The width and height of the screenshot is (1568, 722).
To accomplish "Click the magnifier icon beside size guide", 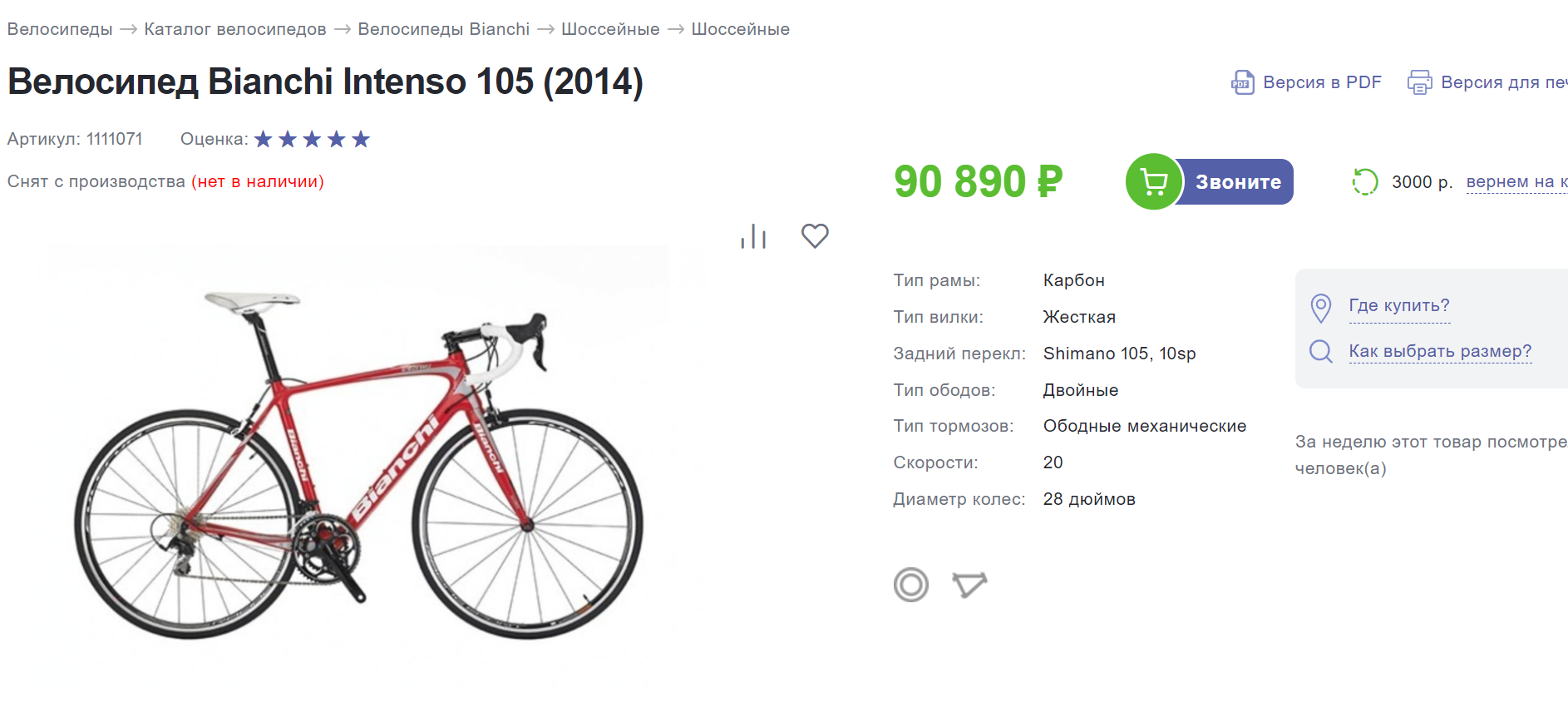I will coord(1320,351).
